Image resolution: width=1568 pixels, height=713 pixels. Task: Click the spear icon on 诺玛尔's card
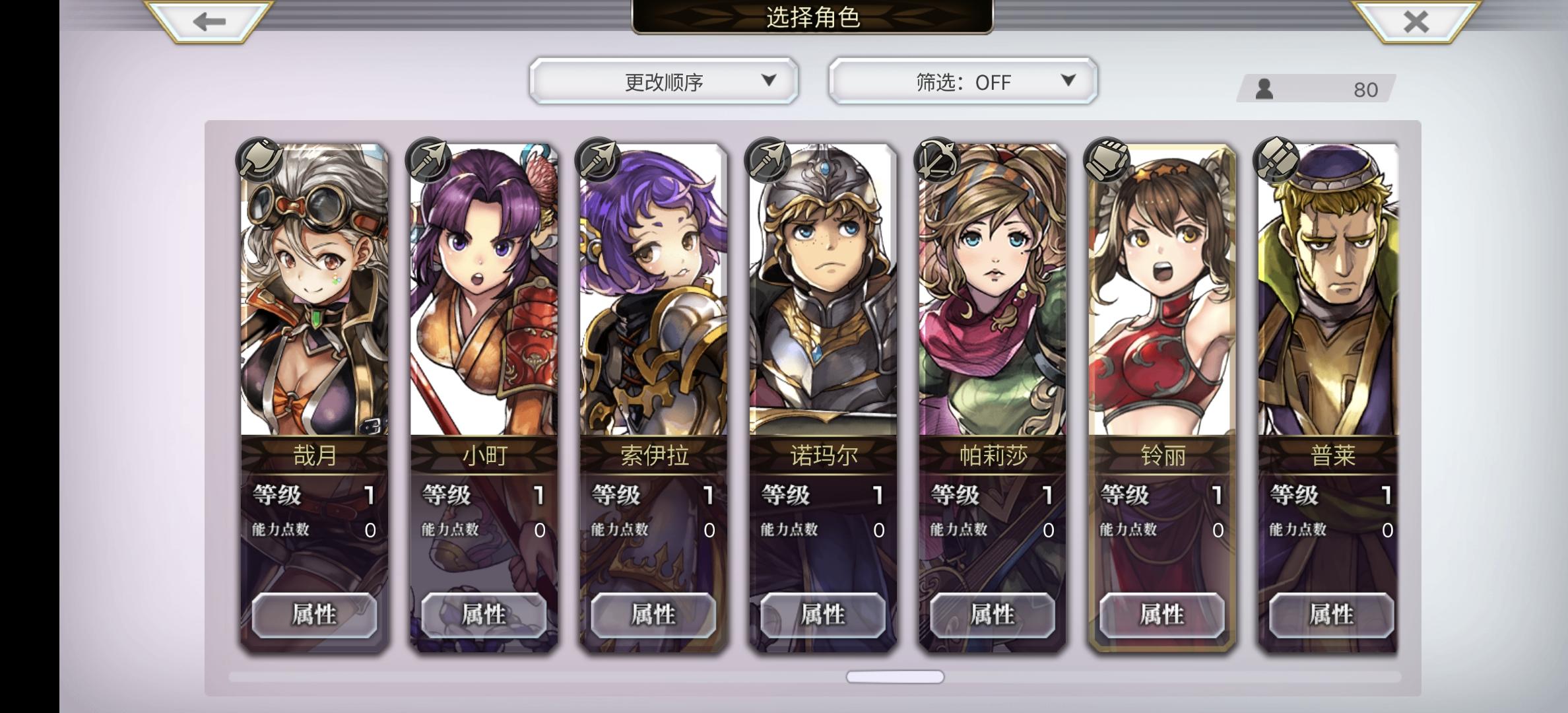768,159
